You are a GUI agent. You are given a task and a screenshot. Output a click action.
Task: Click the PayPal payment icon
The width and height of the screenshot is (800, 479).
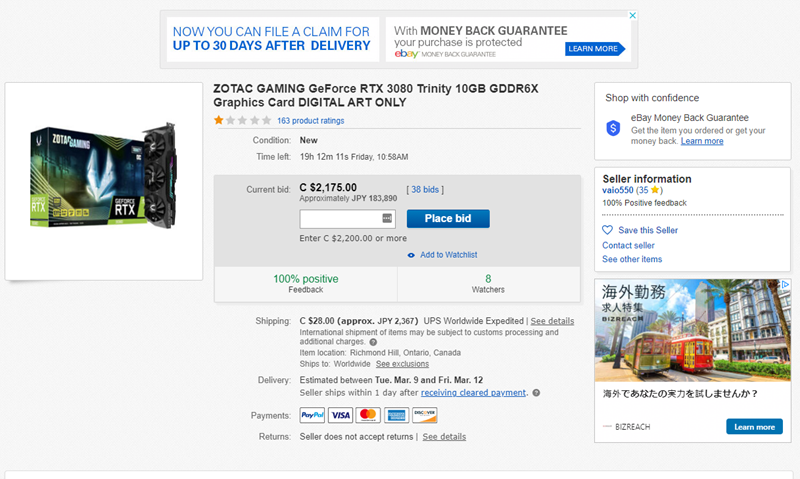[x=312, y=415]
